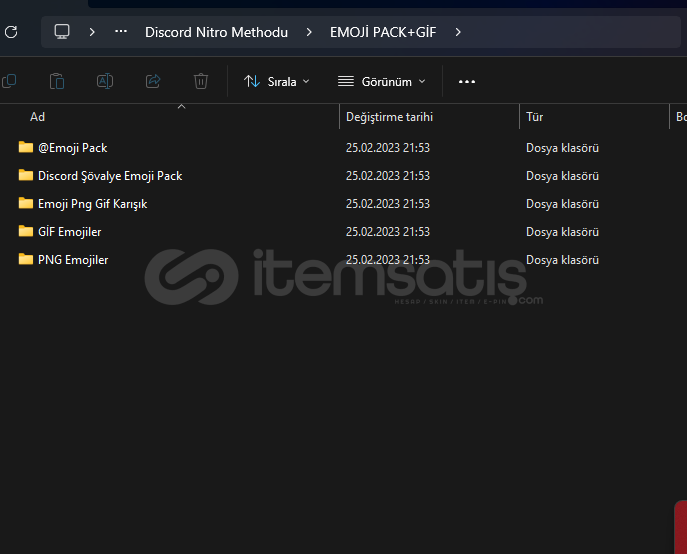Image resolution: width=687 pixels, height=554 pixels.
Task: Click the GİF Emojiler folder icon
Action: tap(26, 231)
